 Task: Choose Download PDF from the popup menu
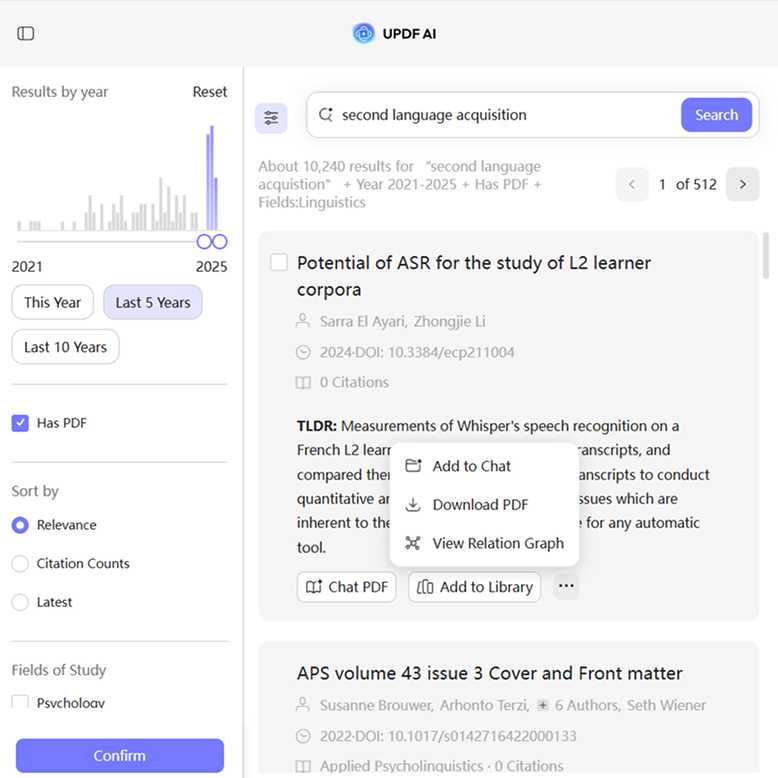pyautogui.click(x=480, y=505)
